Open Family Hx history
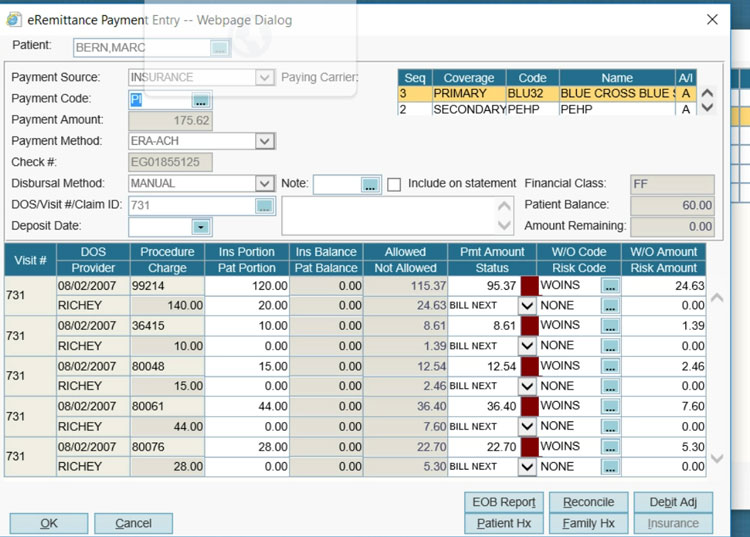750x537 pixels. click(589, 524)
